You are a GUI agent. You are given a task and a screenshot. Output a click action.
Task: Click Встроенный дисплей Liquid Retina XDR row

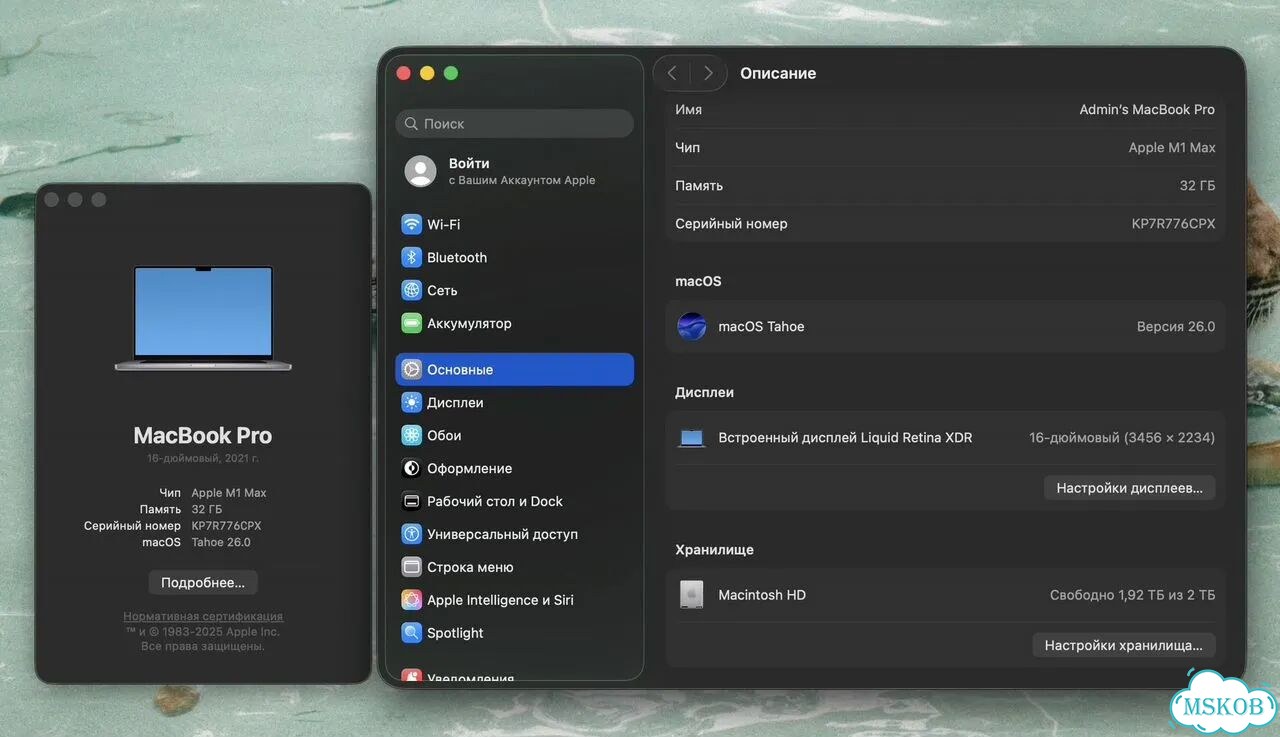945,438
